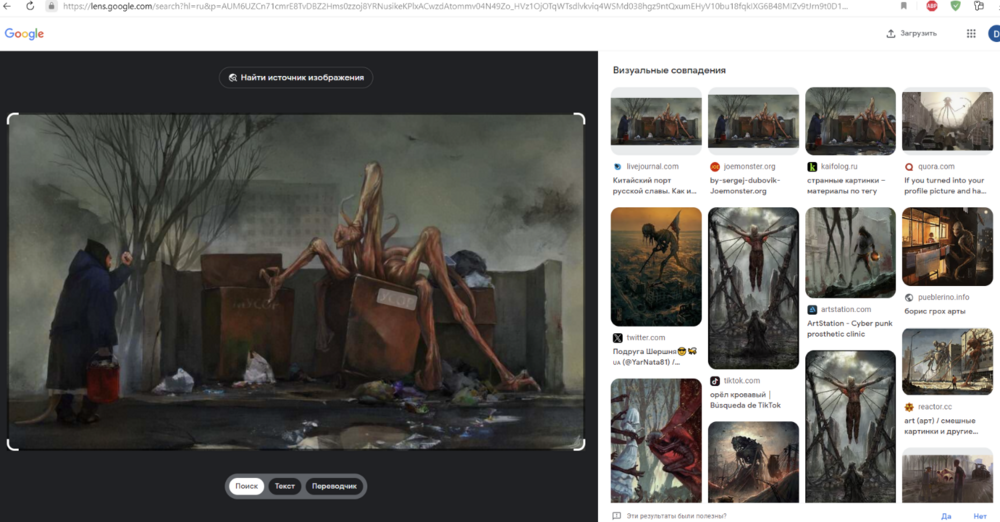
Task: Click the reactor.cc favicon
Action: tap(909, 406)
